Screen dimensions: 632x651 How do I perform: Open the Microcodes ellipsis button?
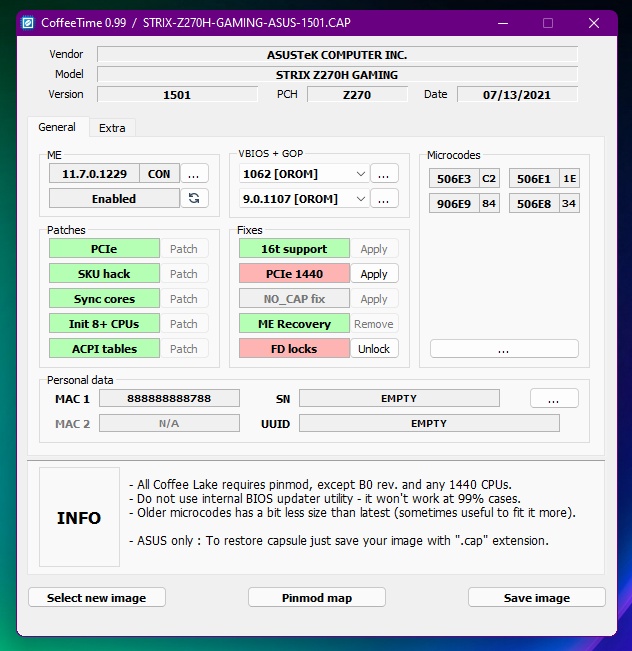tap(504, 349)
